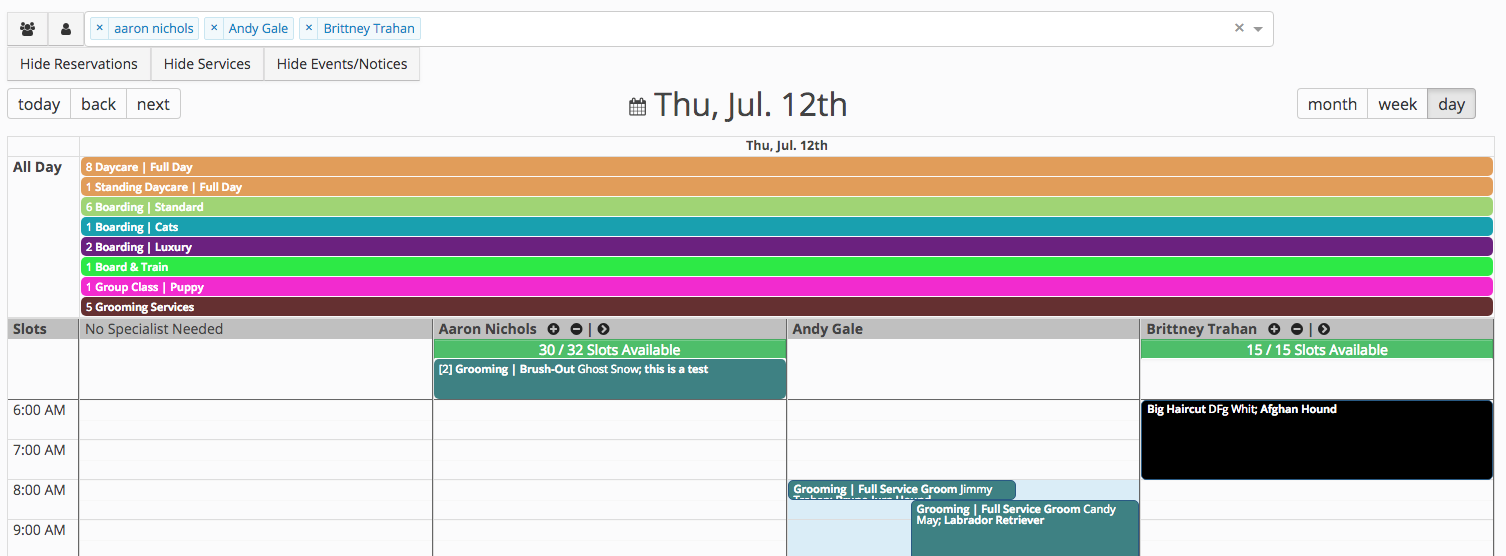
Task: Click the 7:00 AM time label
Action: [x=39, y=450]
